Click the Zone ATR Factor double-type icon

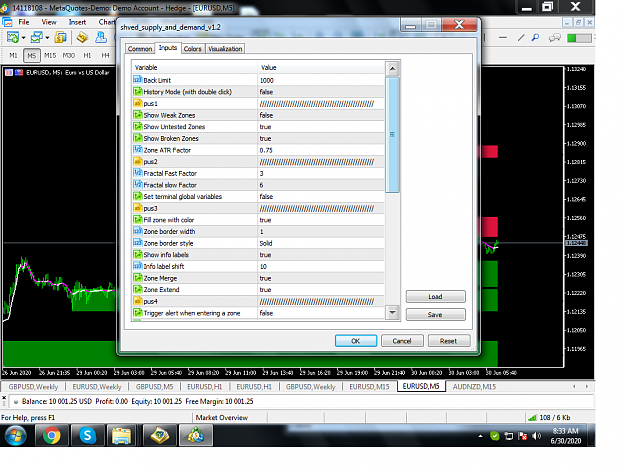[x=138, y=150]
